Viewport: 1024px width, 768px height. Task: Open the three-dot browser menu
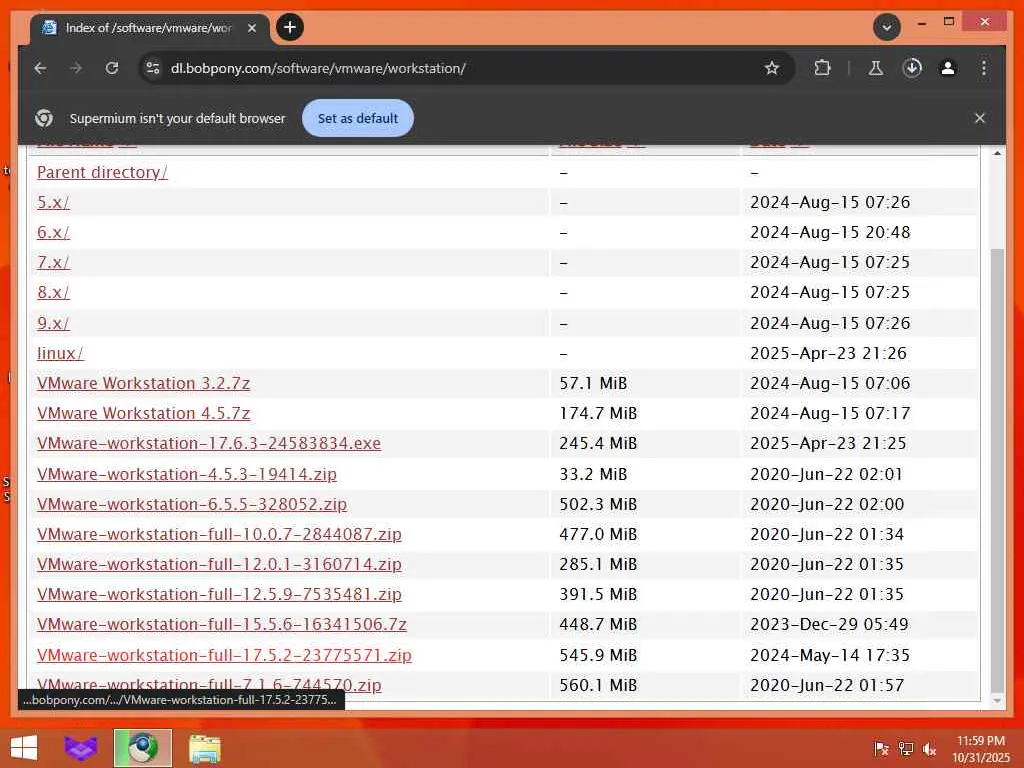click(x=984, y=68)
